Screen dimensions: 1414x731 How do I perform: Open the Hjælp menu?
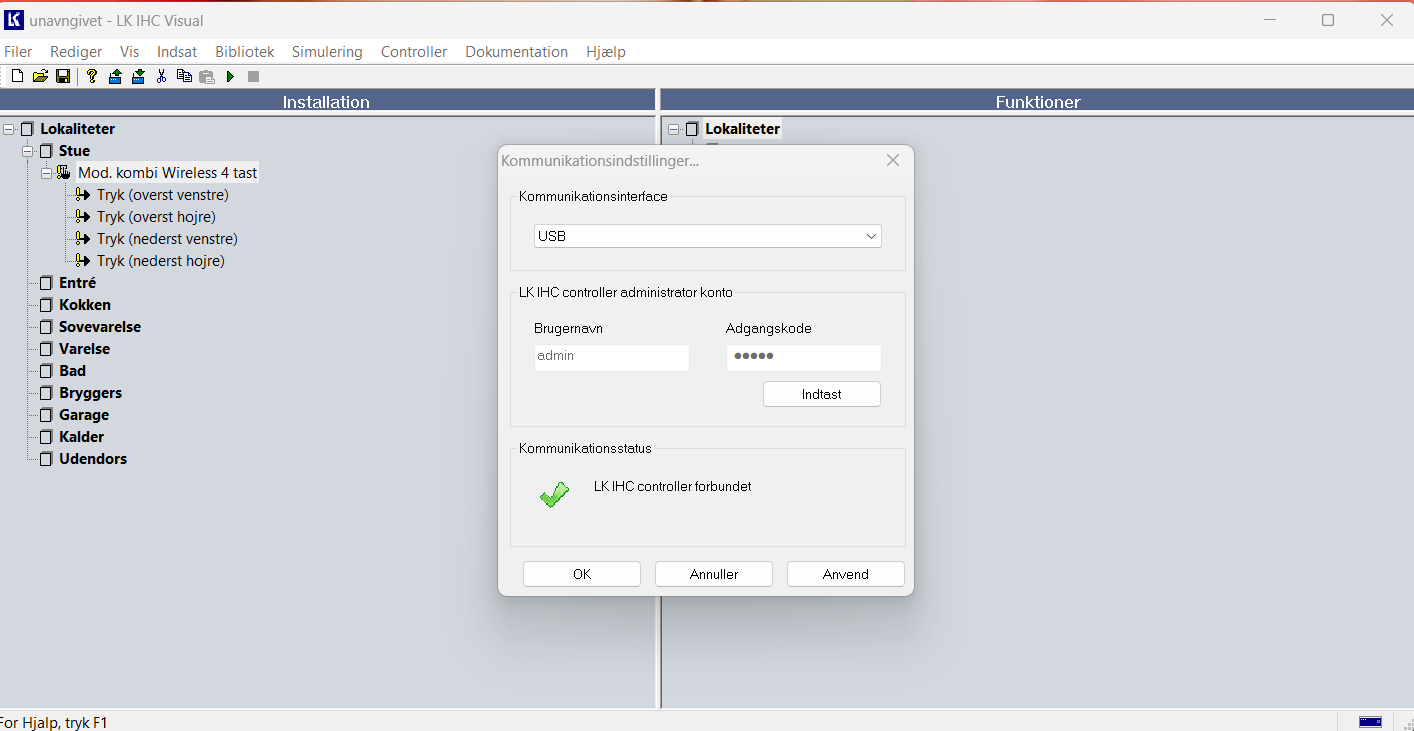(x=606, y=52)
